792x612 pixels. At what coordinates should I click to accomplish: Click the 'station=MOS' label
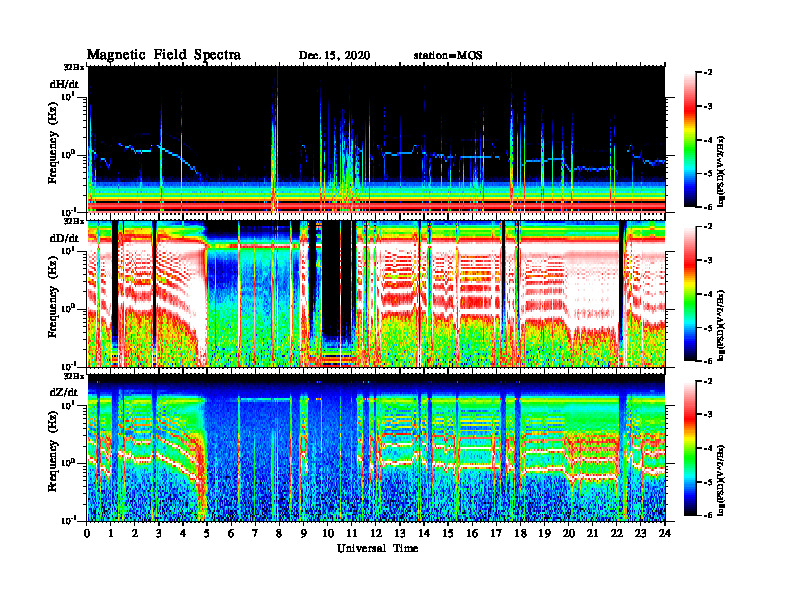coord(448,56)
